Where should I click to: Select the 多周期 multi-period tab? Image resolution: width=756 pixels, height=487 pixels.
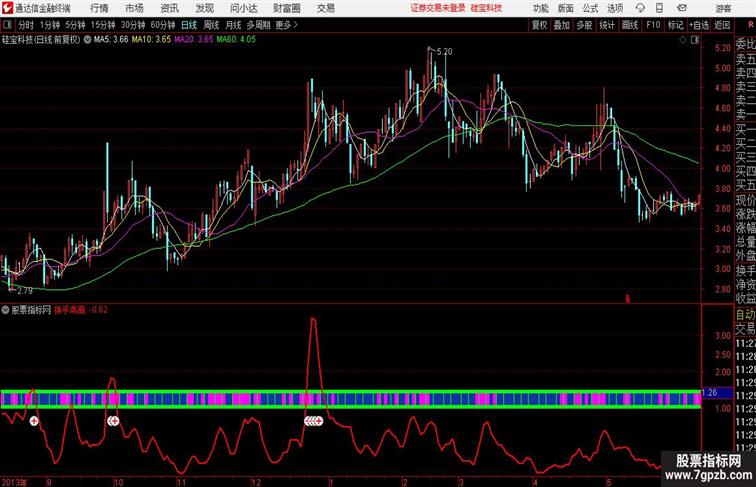[x=258, y=25]
